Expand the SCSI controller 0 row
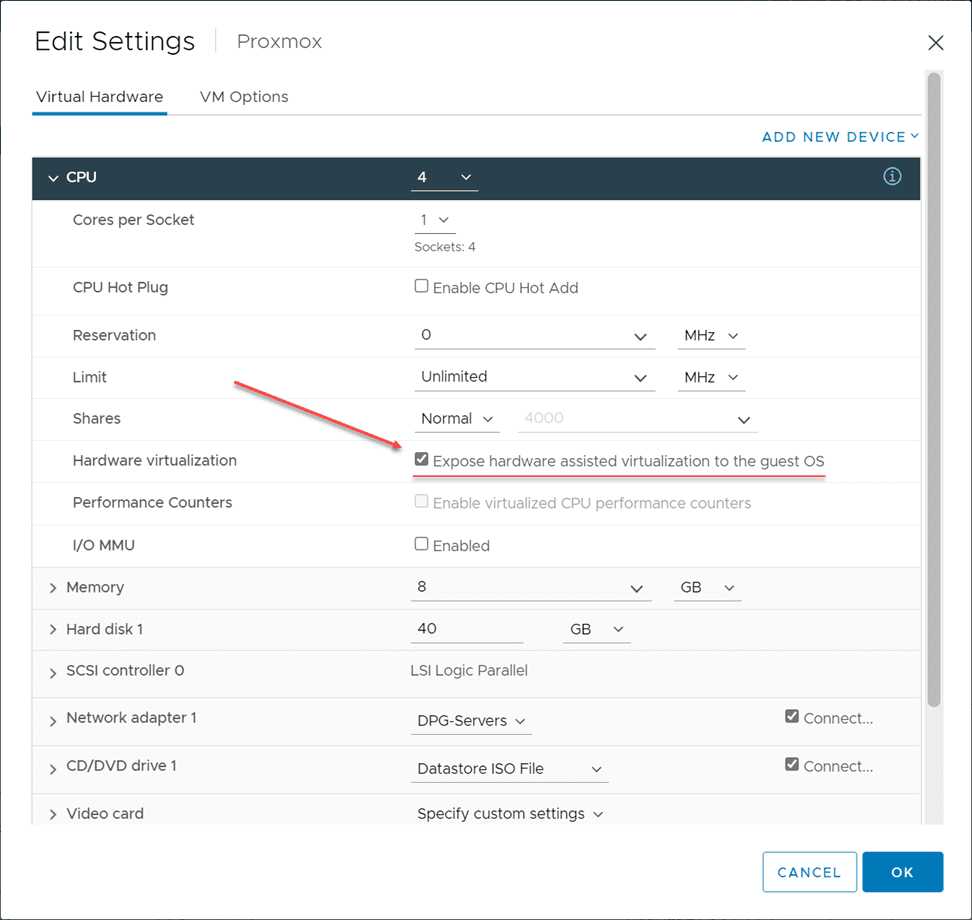972x920 pixels. click(x=53, y=672)
